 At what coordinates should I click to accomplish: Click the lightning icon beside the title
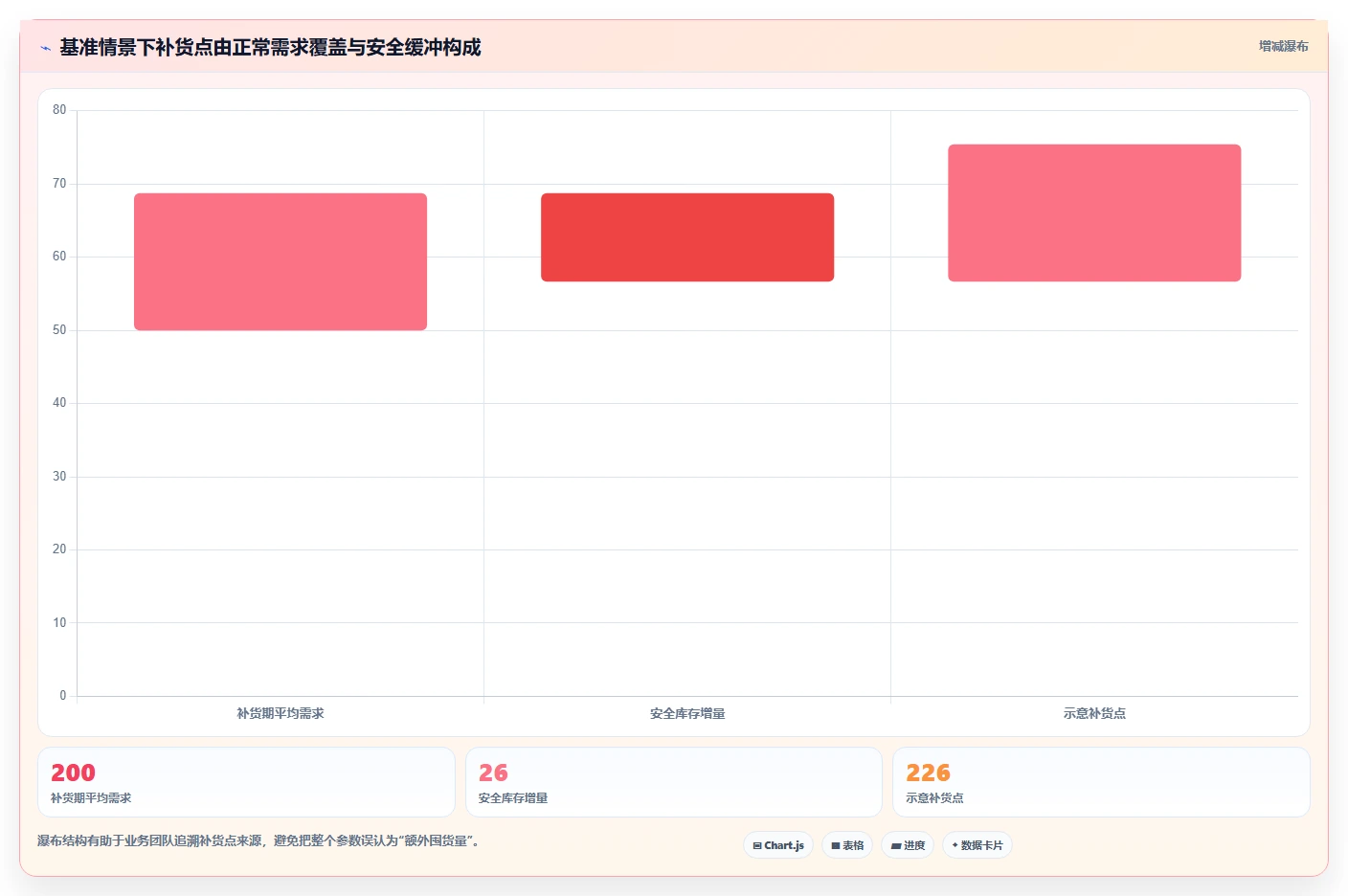45,48
